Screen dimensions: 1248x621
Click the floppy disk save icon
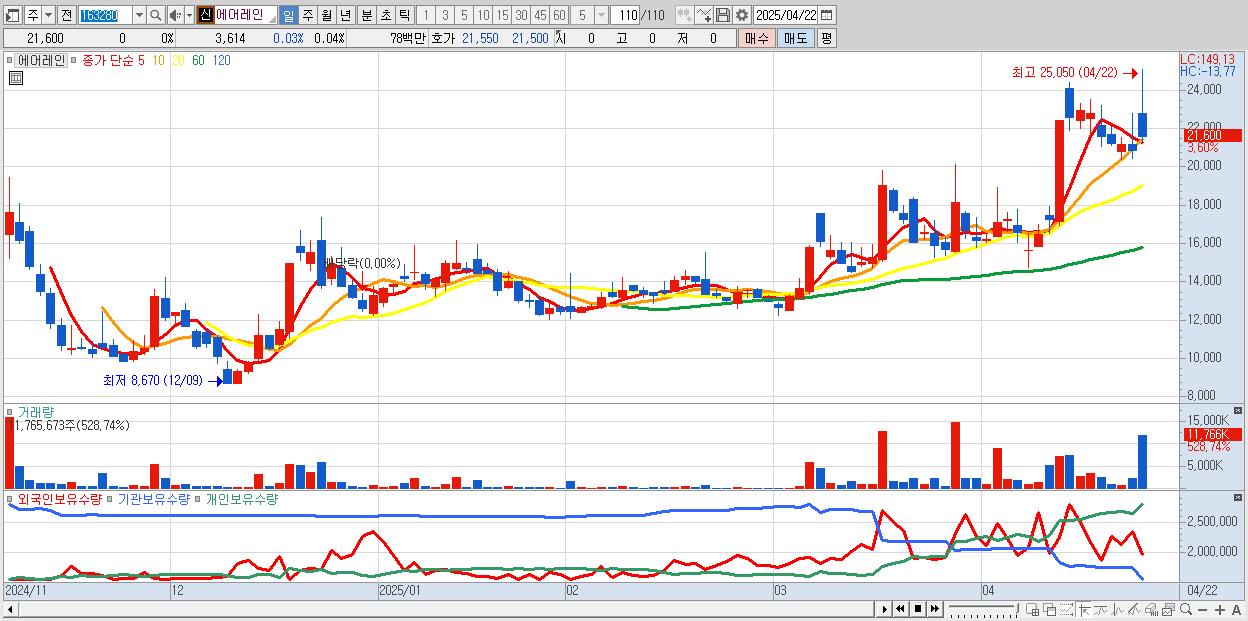click(x=723, y=16)
